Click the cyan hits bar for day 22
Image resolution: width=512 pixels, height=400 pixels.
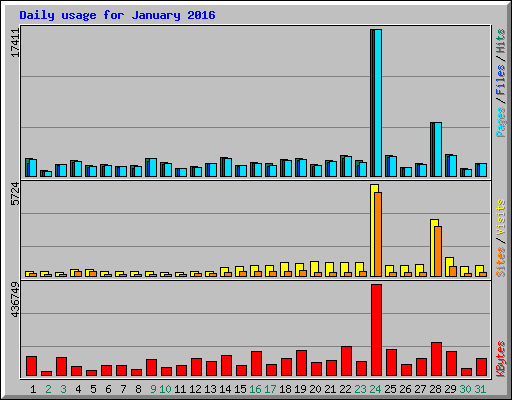(348, 167)
